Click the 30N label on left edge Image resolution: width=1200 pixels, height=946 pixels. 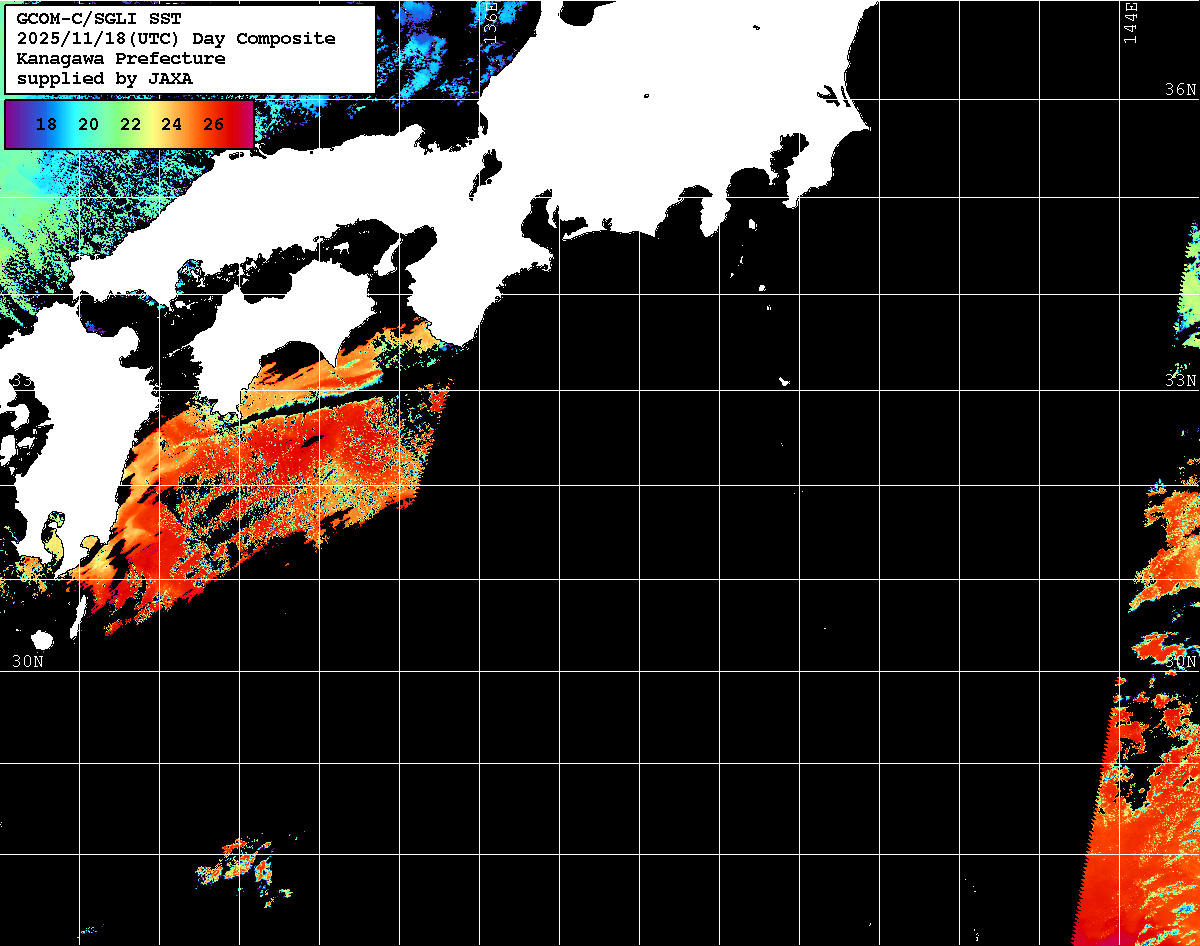[28, 661]
